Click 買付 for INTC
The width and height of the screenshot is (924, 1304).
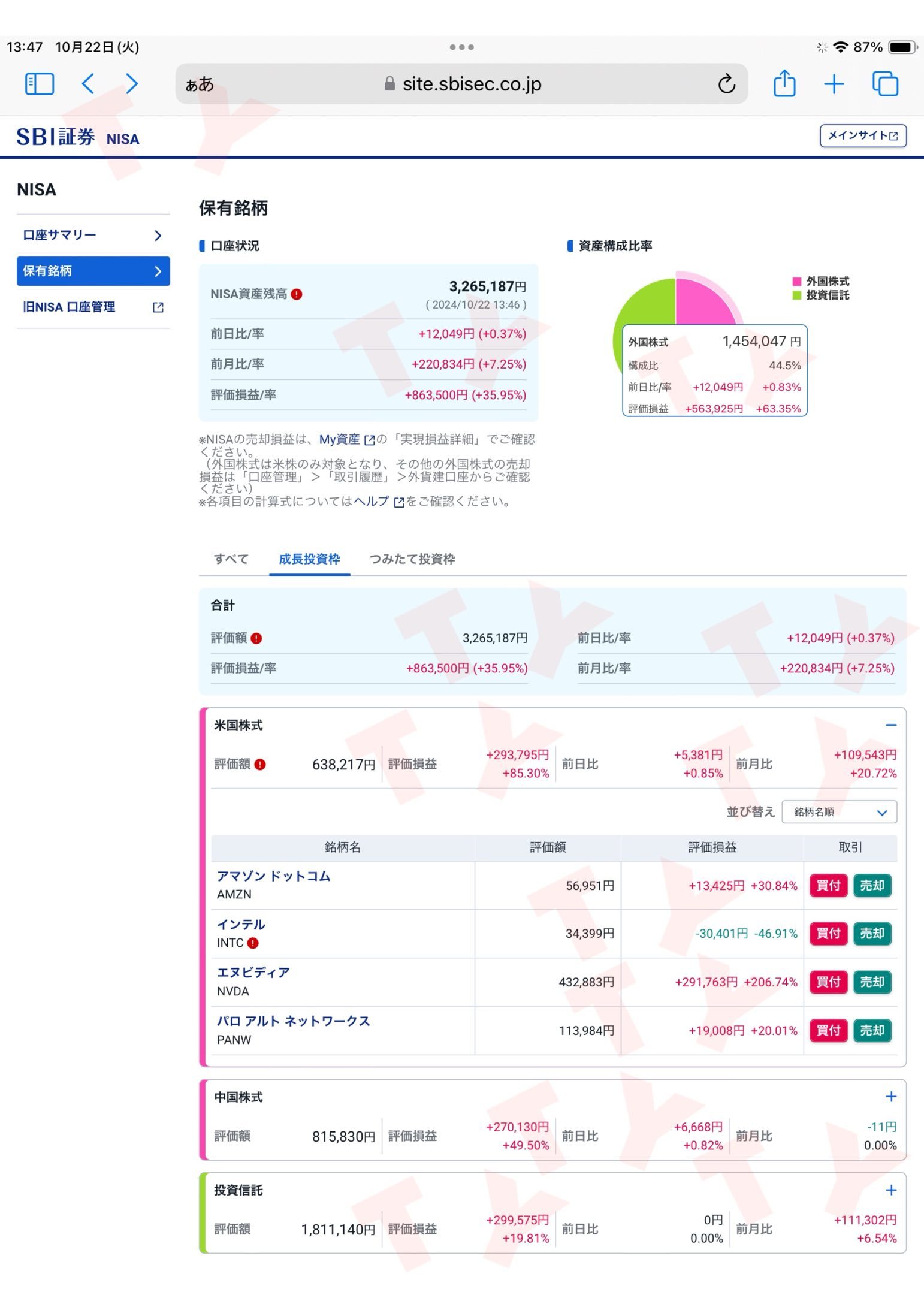coord(828,934)
